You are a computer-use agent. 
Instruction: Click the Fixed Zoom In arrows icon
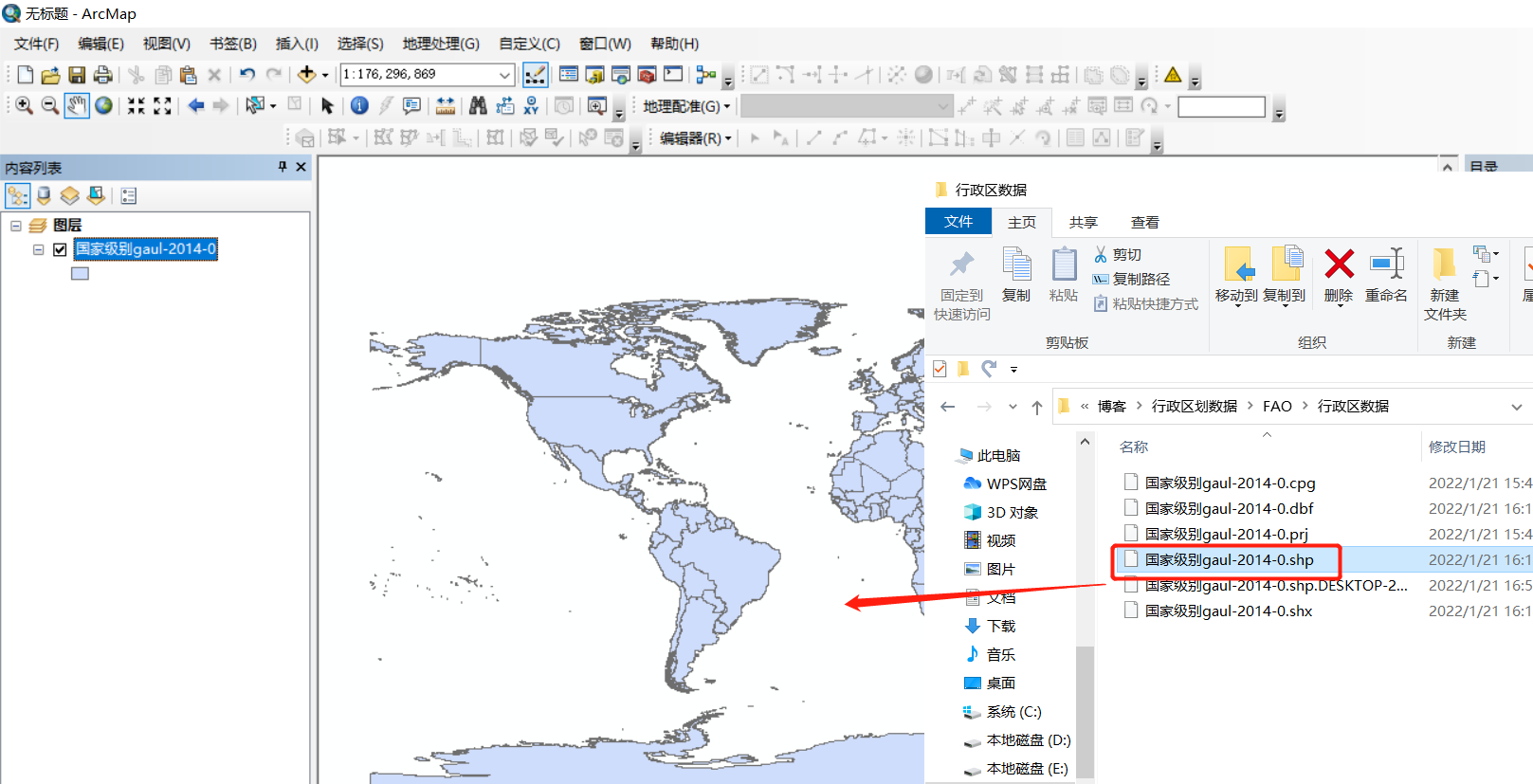click(x=137, y=105)
